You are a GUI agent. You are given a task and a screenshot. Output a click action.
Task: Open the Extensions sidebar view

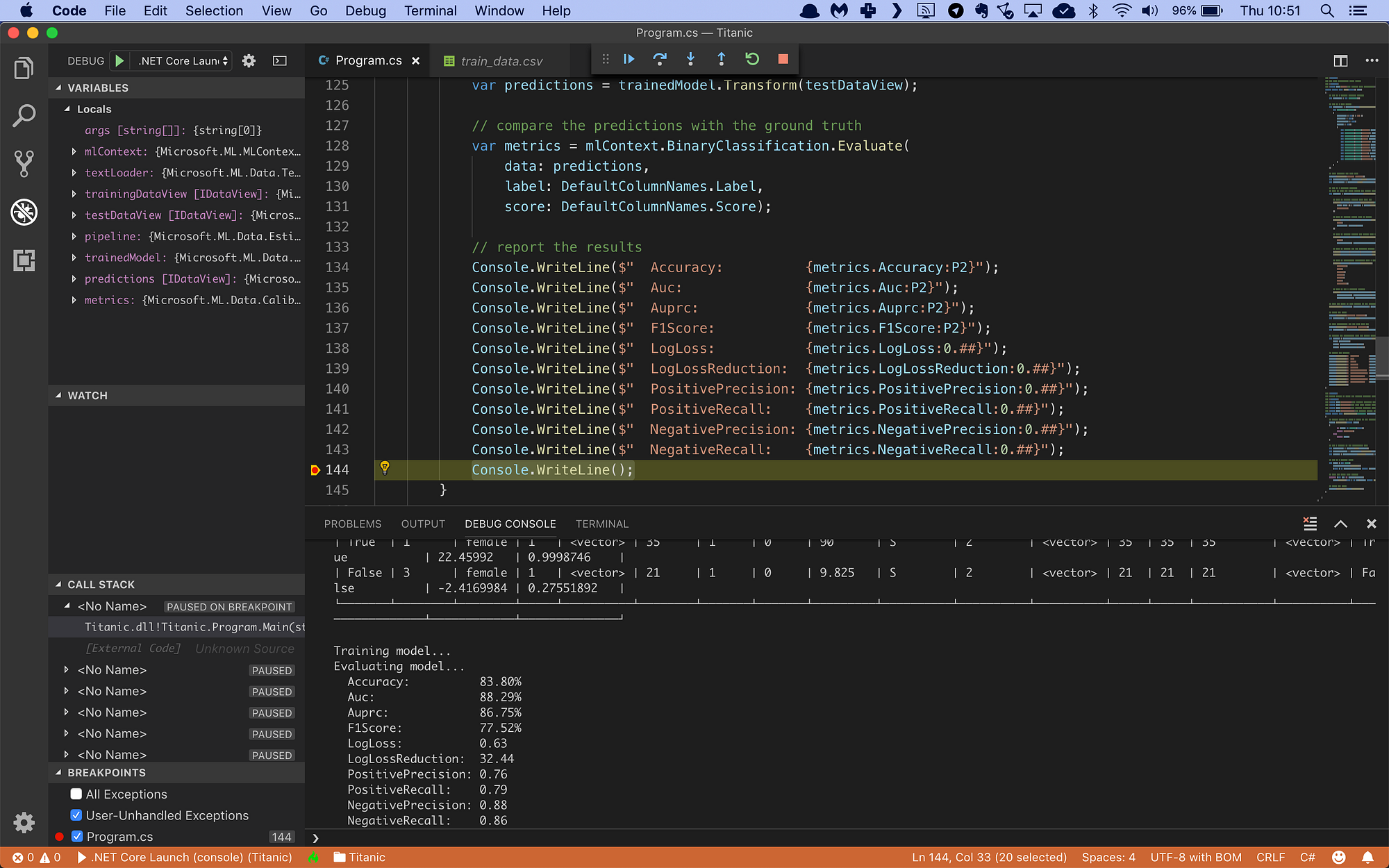pos(24,260)
